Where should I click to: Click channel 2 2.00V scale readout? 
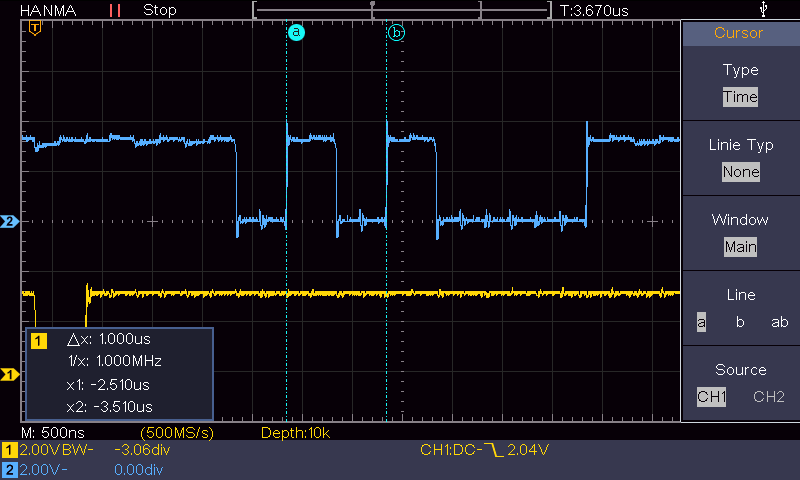point(43,470)
